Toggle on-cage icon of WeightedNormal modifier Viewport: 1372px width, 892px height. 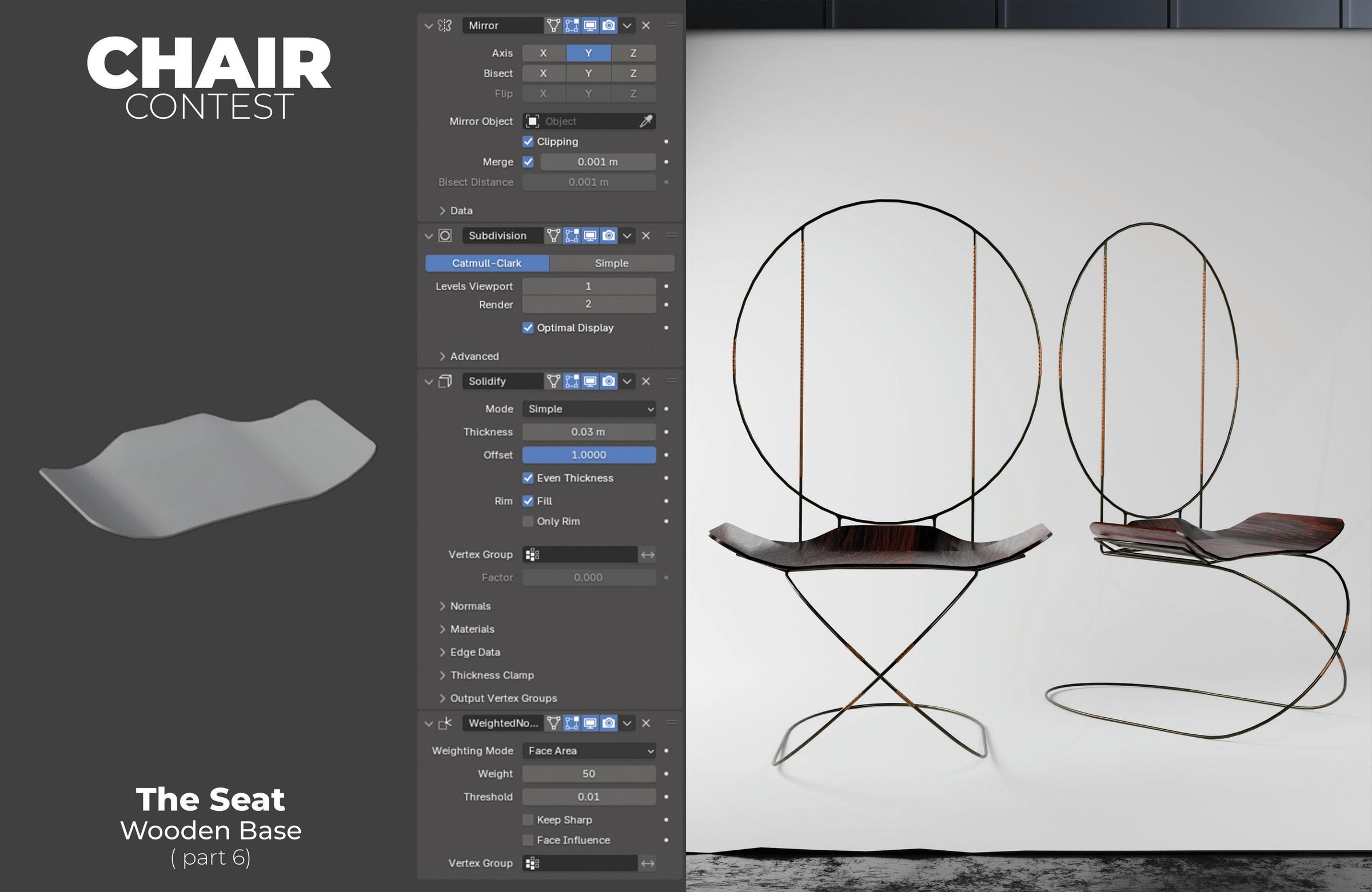coord(553,723)
